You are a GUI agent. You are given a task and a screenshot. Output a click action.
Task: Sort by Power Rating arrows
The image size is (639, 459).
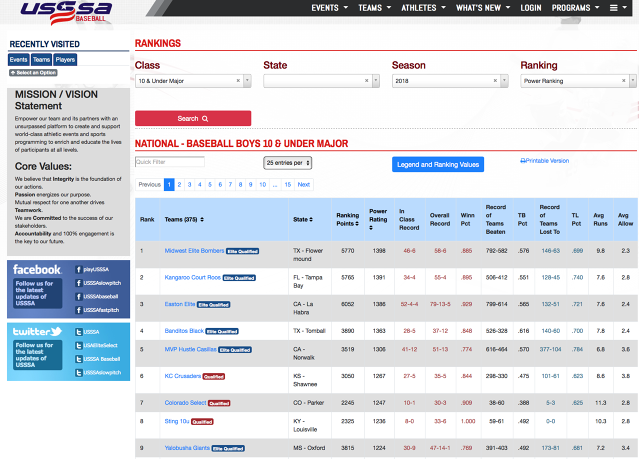(371, 228)
